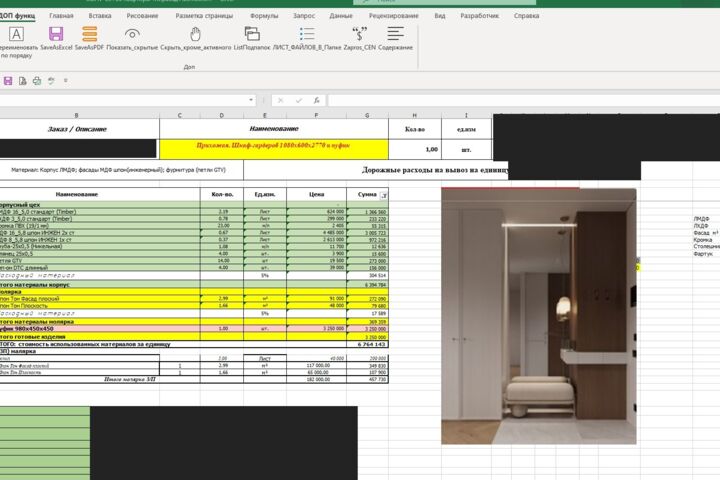Select total sum cell 6 764 143

pyautogui.click(x=367, y=344)
